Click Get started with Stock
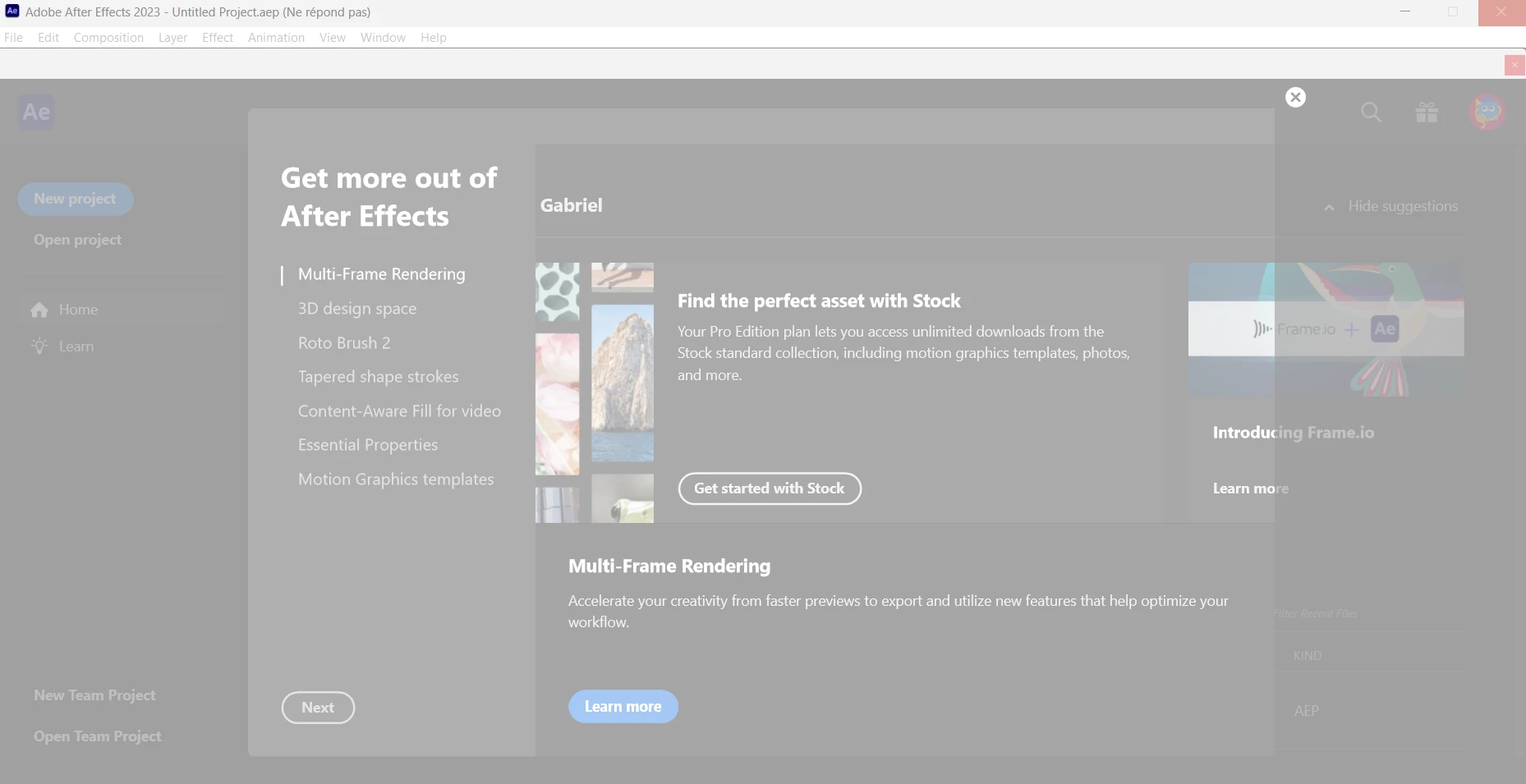The width and height of the screenshot is (1526, 784). [770, 488]
